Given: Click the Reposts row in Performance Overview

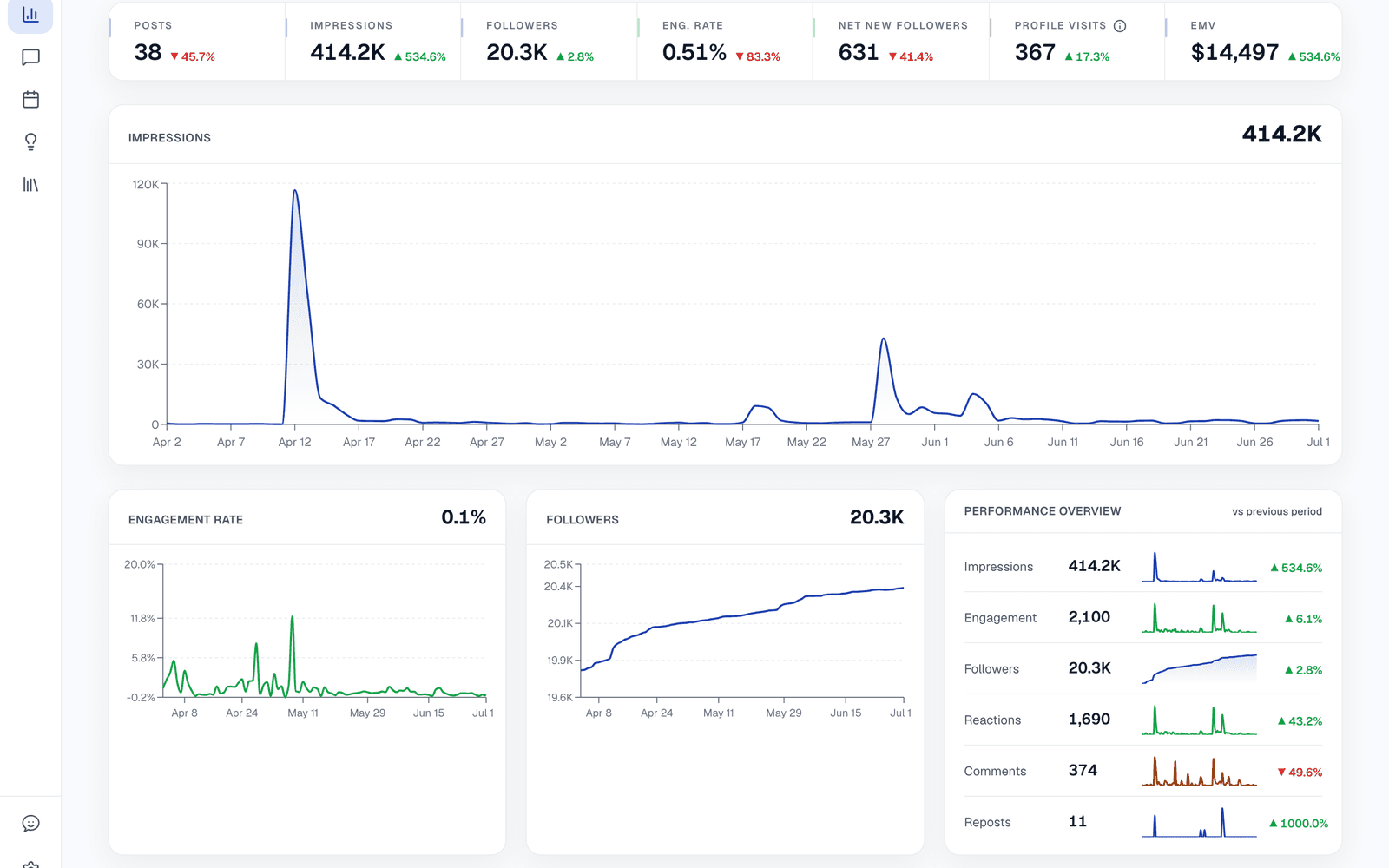Looking at the screenshot, I should [x=1143, y=822].
